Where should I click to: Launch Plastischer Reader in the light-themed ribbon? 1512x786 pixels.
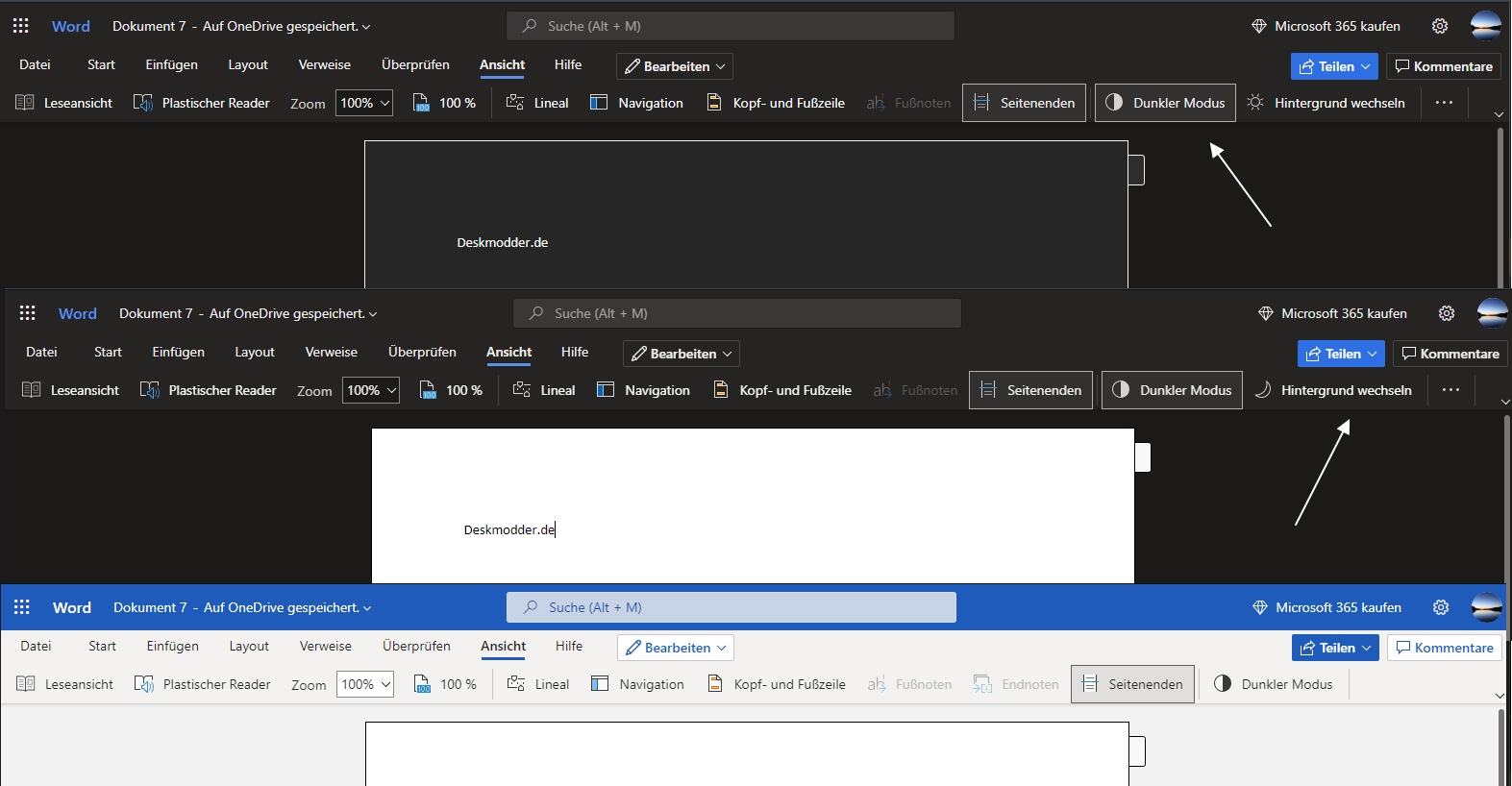click(x=203, y=684)
